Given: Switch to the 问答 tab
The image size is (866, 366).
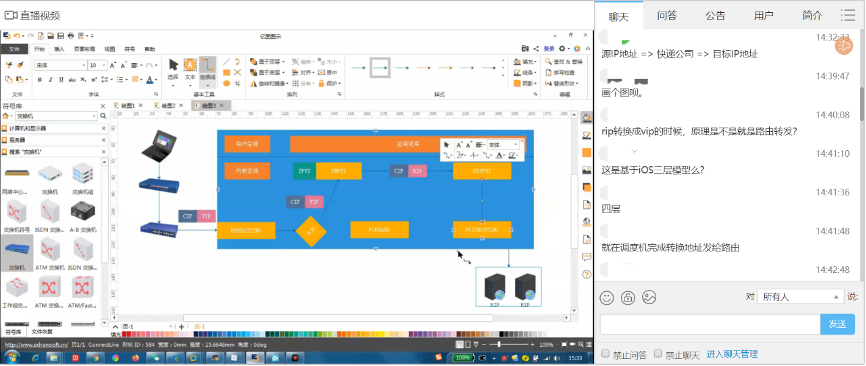Looking at the screenshot, I should pos(667,15).
